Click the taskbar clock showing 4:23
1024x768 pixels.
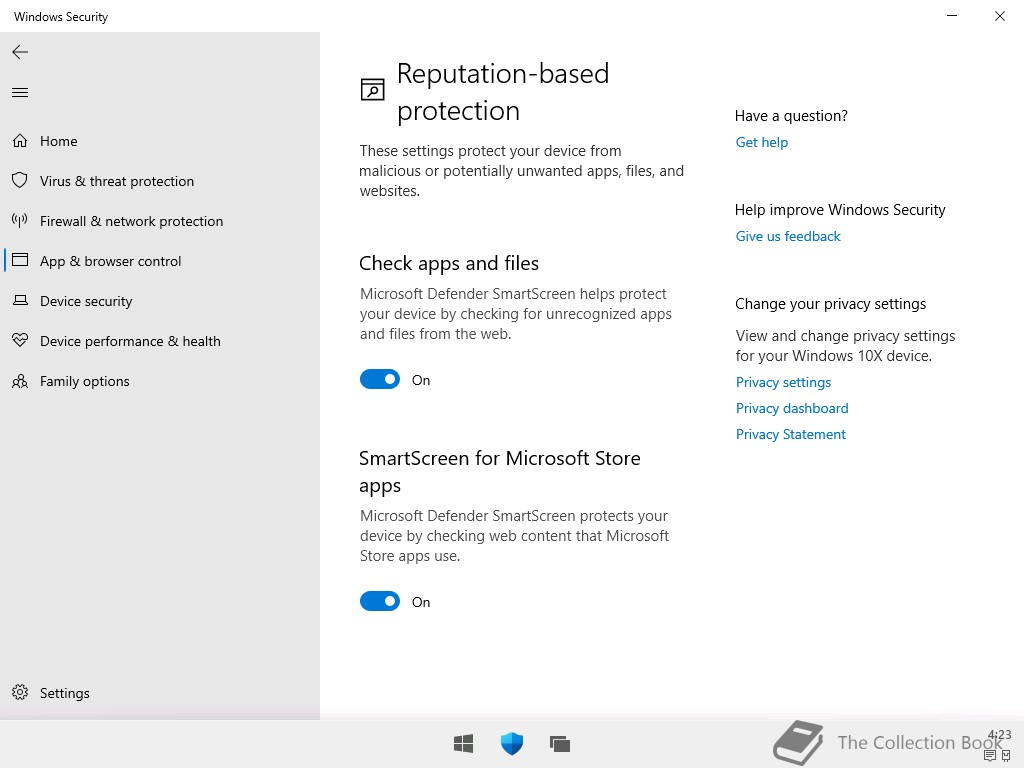pyautogui.click(x=999, y=735)
